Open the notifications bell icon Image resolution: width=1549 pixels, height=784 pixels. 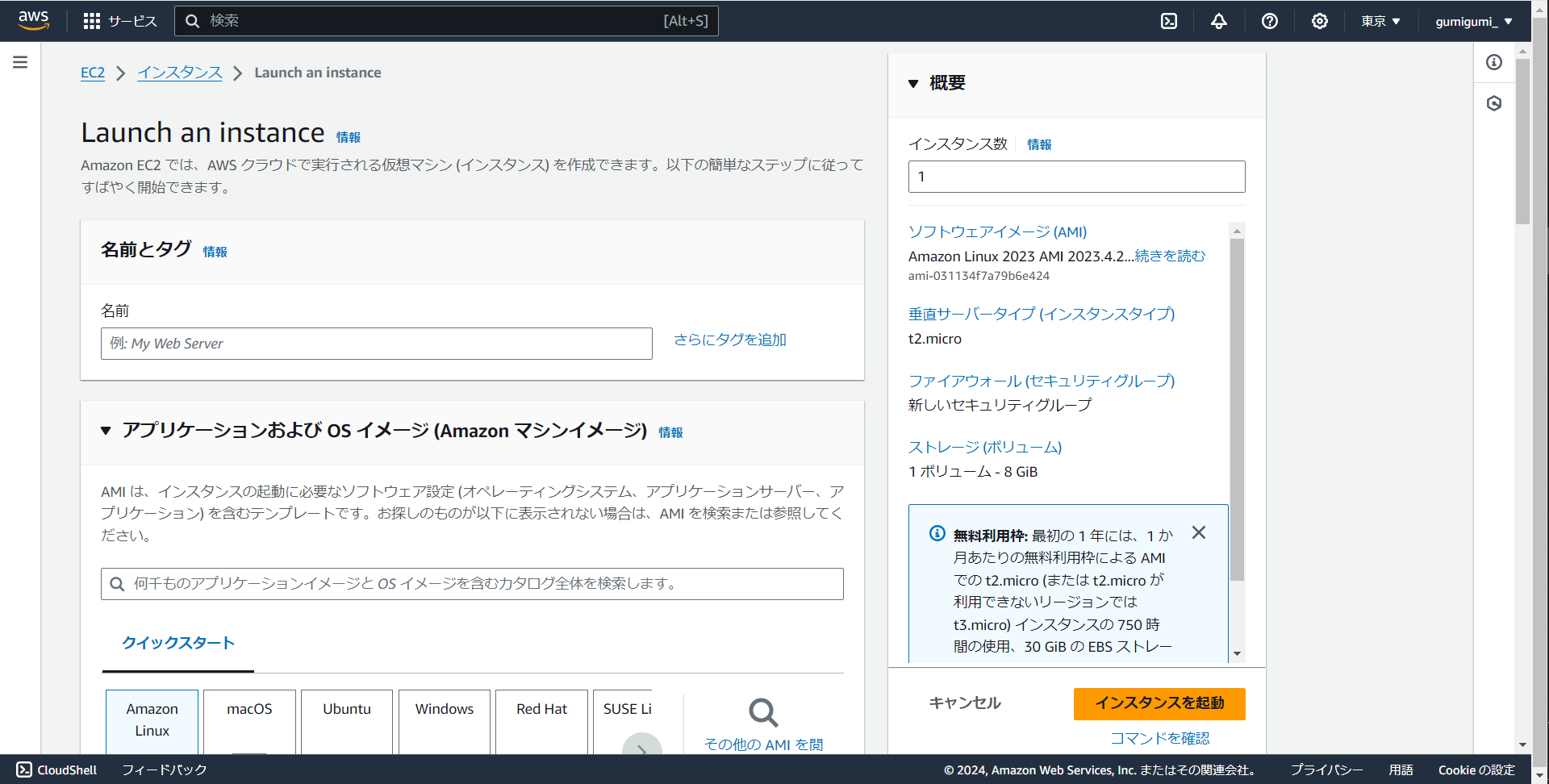click(1218, 20)
